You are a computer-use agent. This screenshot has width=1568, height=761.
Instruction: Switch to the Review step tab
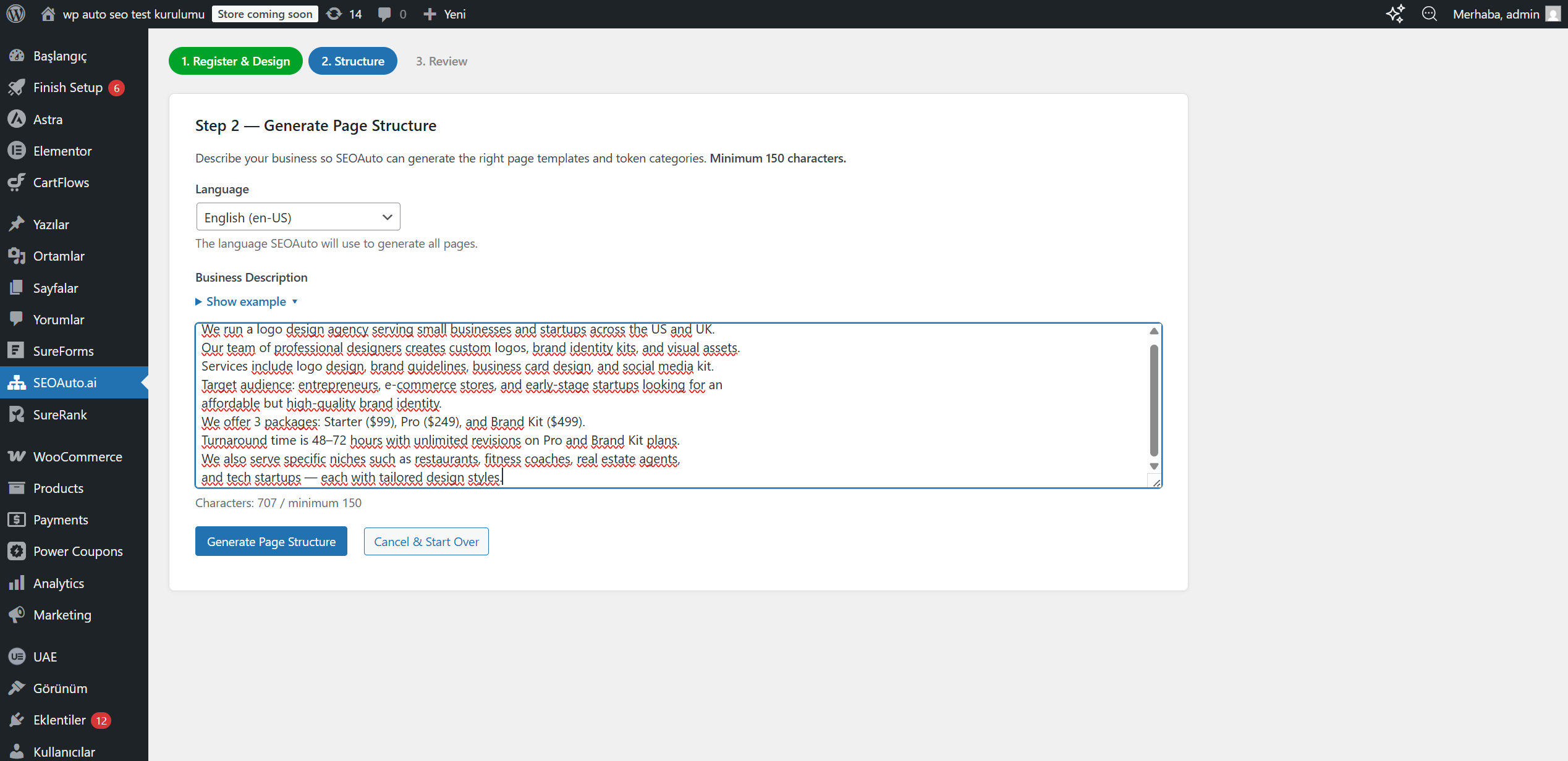441,61
